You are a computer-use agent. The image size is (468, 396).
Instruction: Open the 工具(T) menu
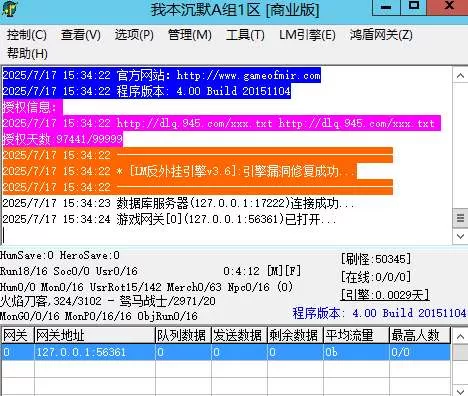245,35
